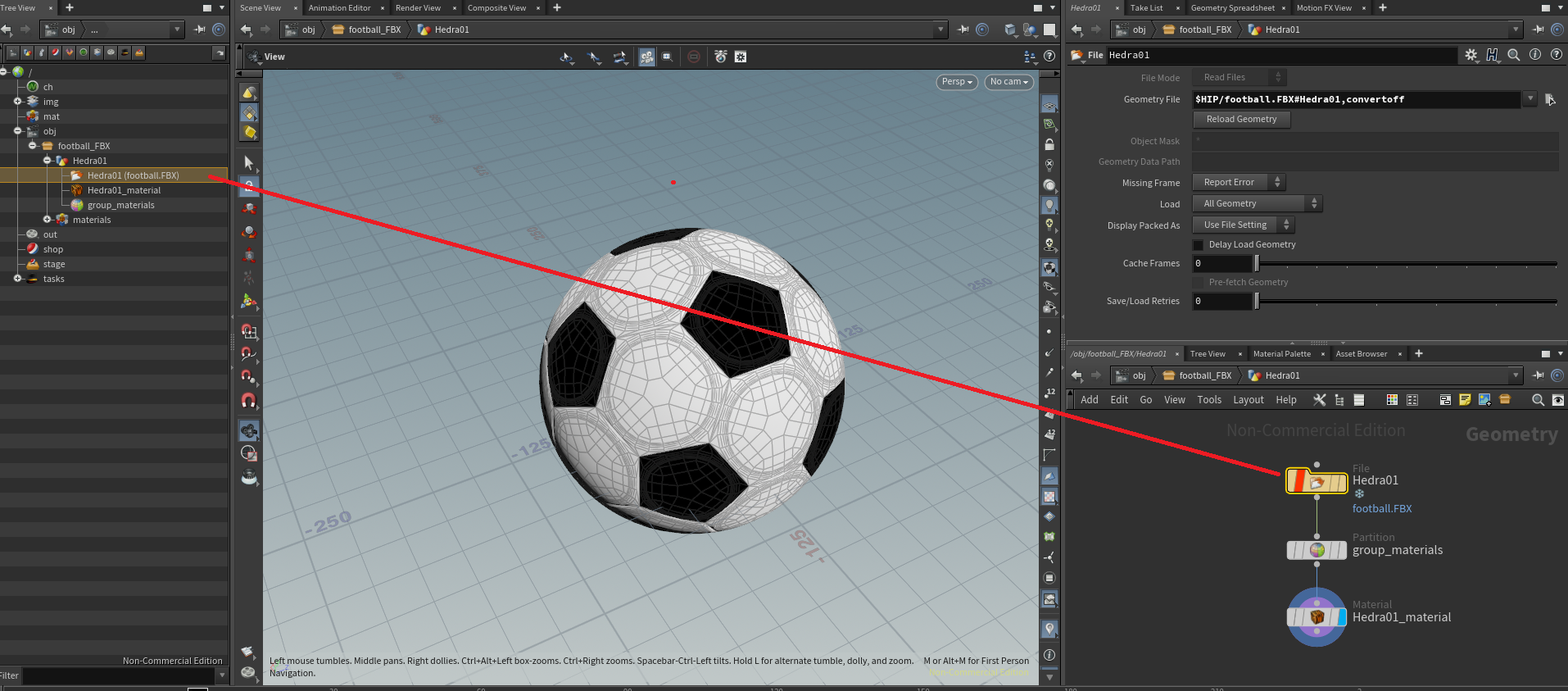Screen dimensions: 1568x691
Task: Open the Missing Frame dropdown
Action: [x=1238, y=183]
